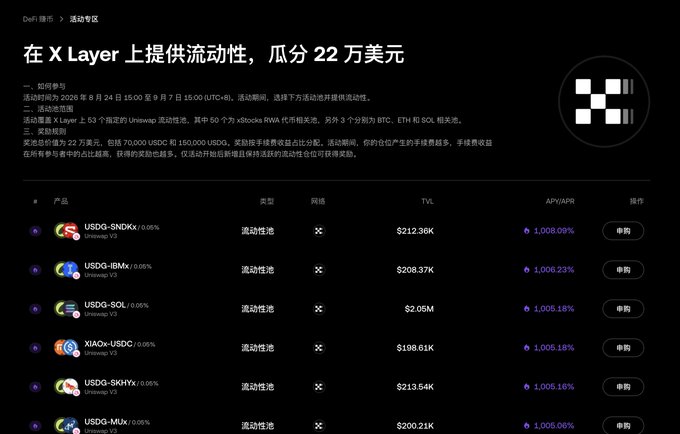Click the $198.61K TVL value

point(415,348)
